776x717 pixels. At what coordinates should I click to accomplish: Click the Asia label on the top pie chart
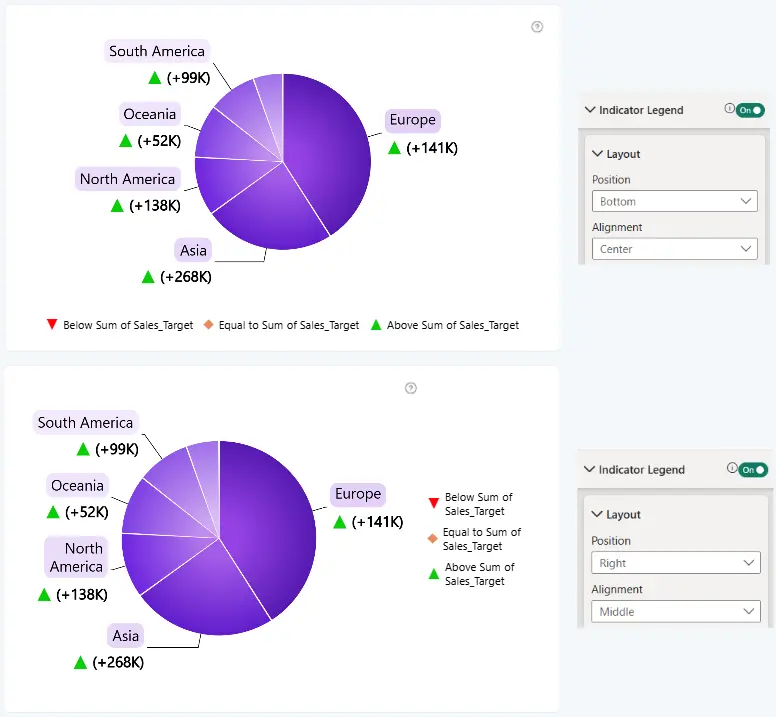pos(193,250)
